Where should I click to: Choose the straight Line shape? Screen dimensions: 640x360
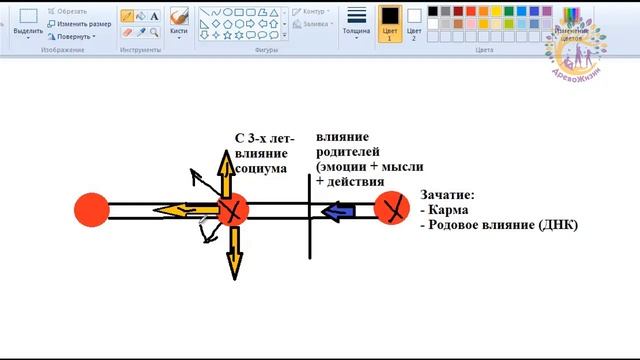pos(204,12)
